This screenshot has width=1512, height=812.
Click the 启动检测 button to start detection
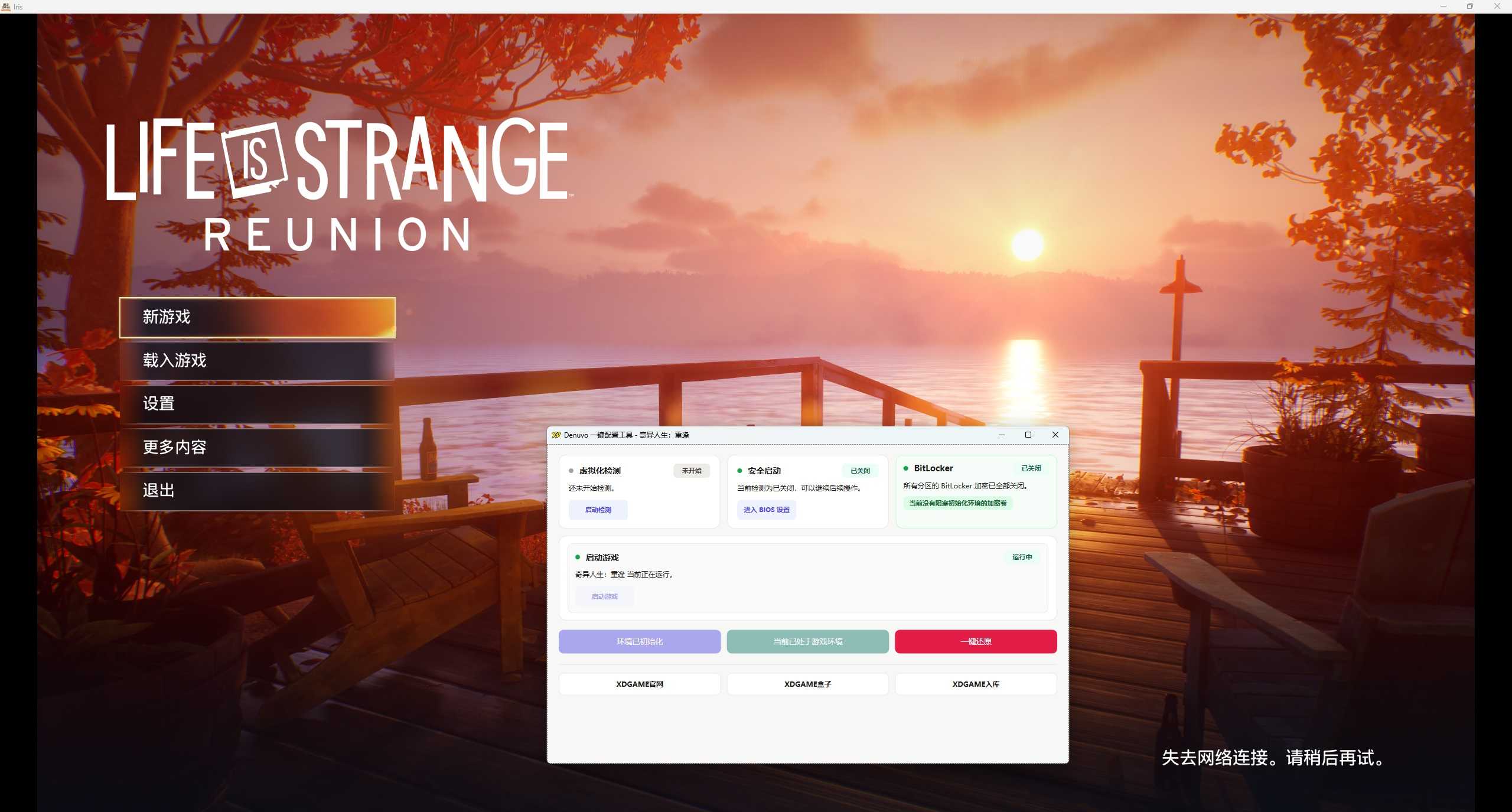[598, 509]
